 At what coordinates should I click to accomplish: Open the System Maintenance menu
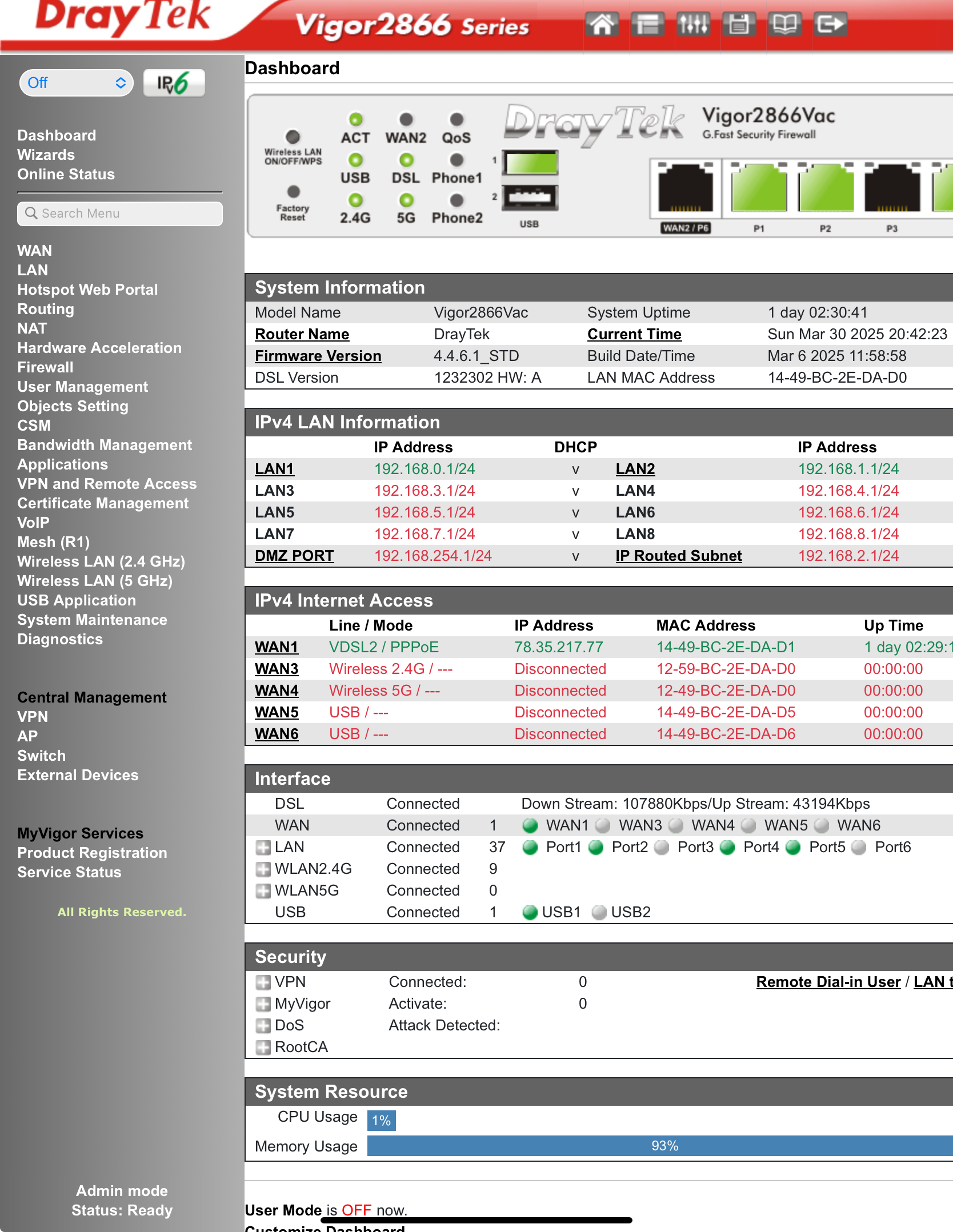click(x=92, y=620)
